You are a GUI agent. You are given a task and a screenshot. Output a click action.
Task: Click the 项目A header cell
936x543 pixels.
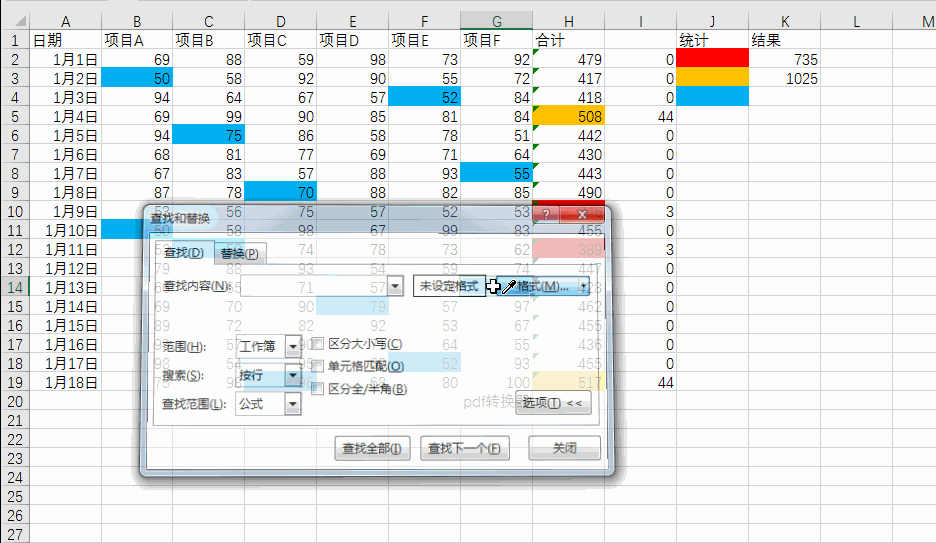point(137,40)
